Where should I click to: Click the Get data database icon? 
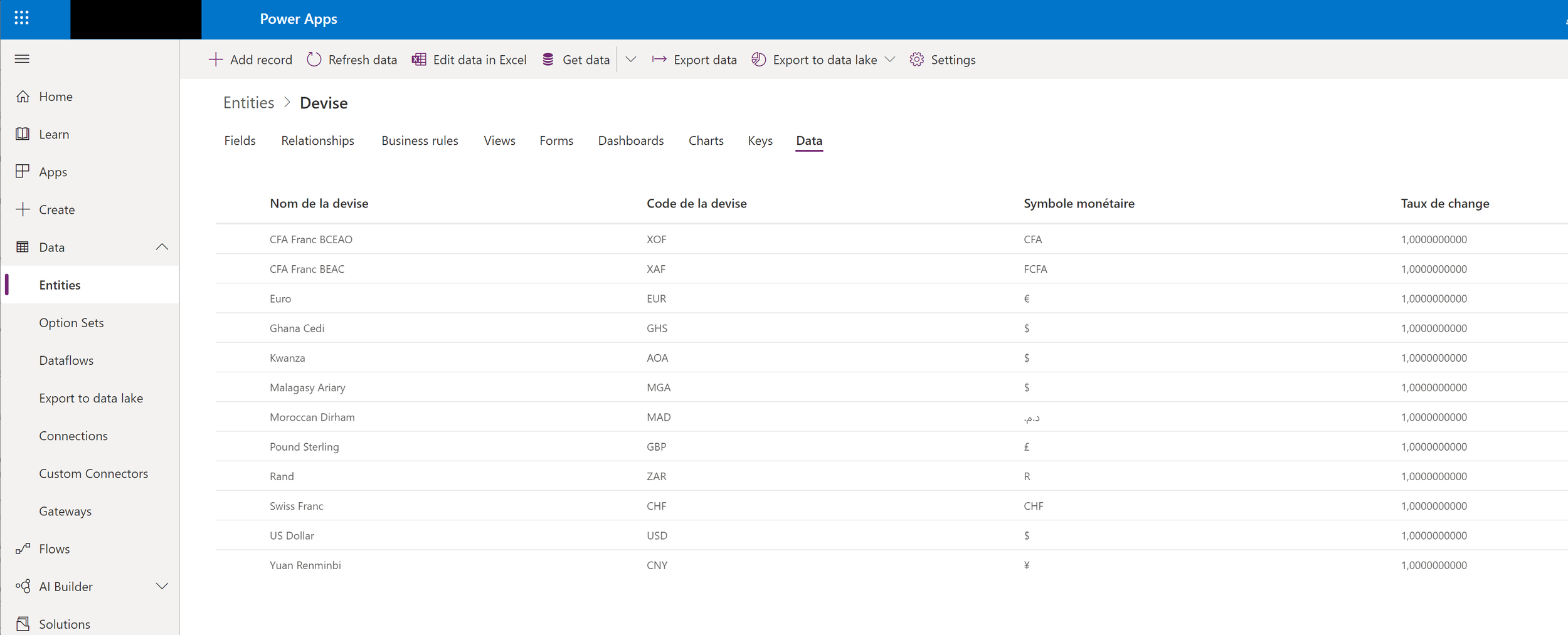(x=548, y=60)
